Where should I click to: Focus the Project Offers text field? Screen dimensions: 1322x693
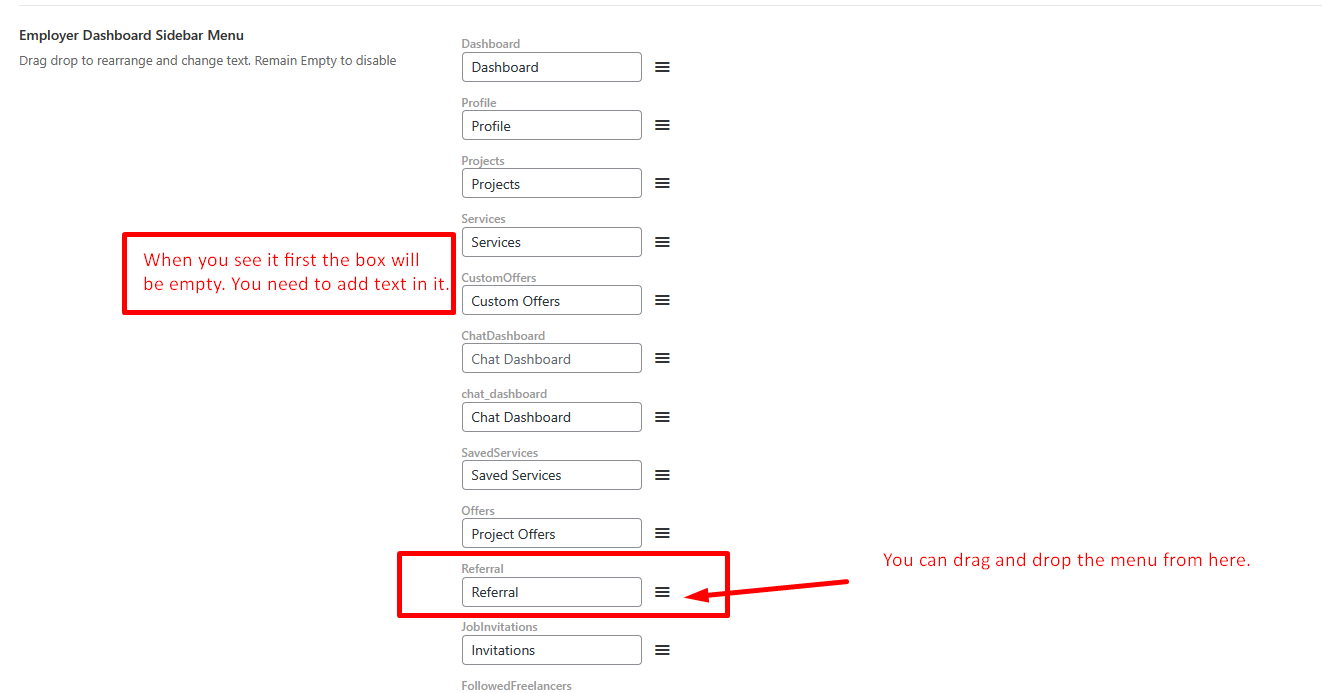click(552, 533)
